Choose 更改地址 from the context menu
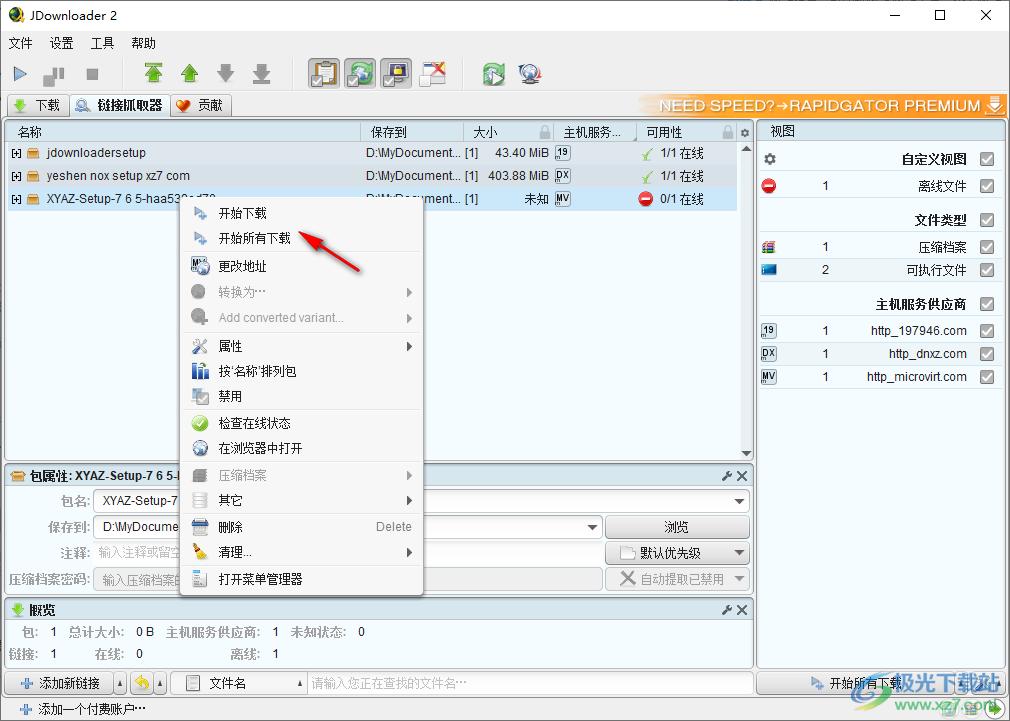1010x721 pixels. (x=301, y=266)
